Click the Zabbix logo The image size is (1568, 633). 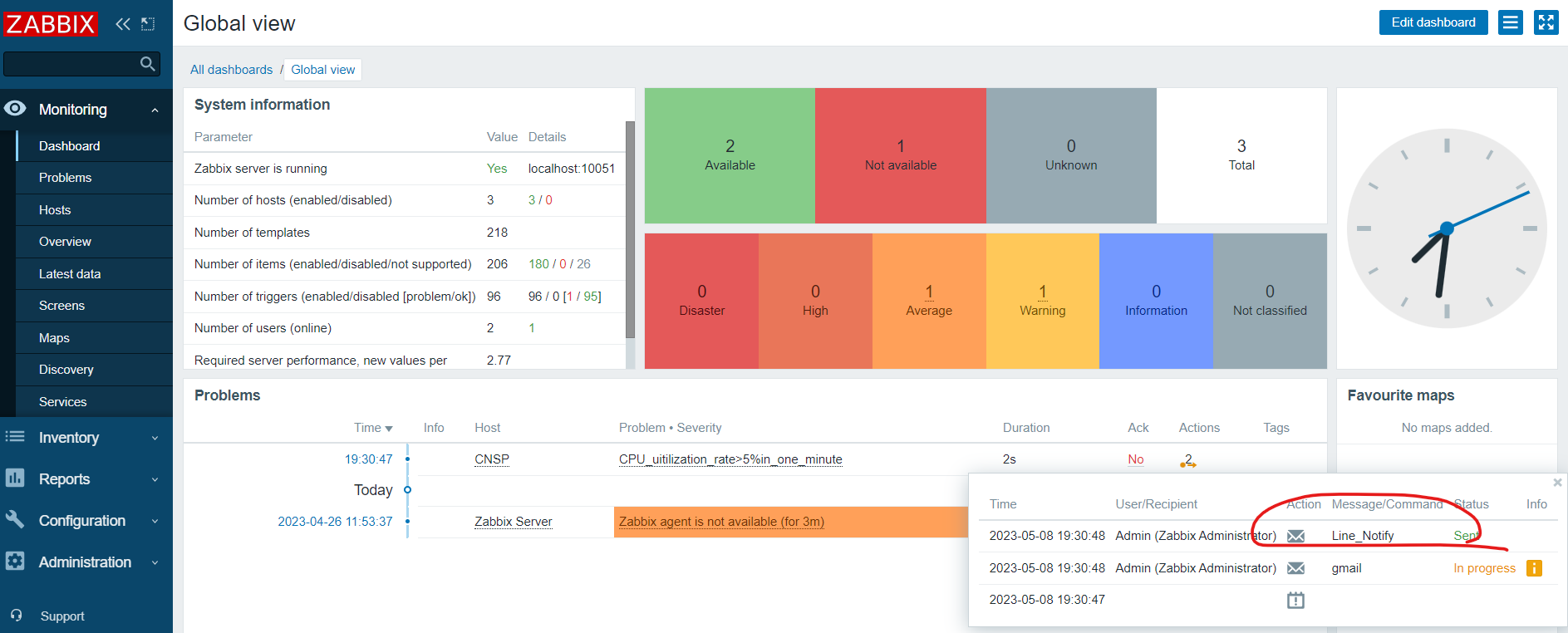pos(50,23)
